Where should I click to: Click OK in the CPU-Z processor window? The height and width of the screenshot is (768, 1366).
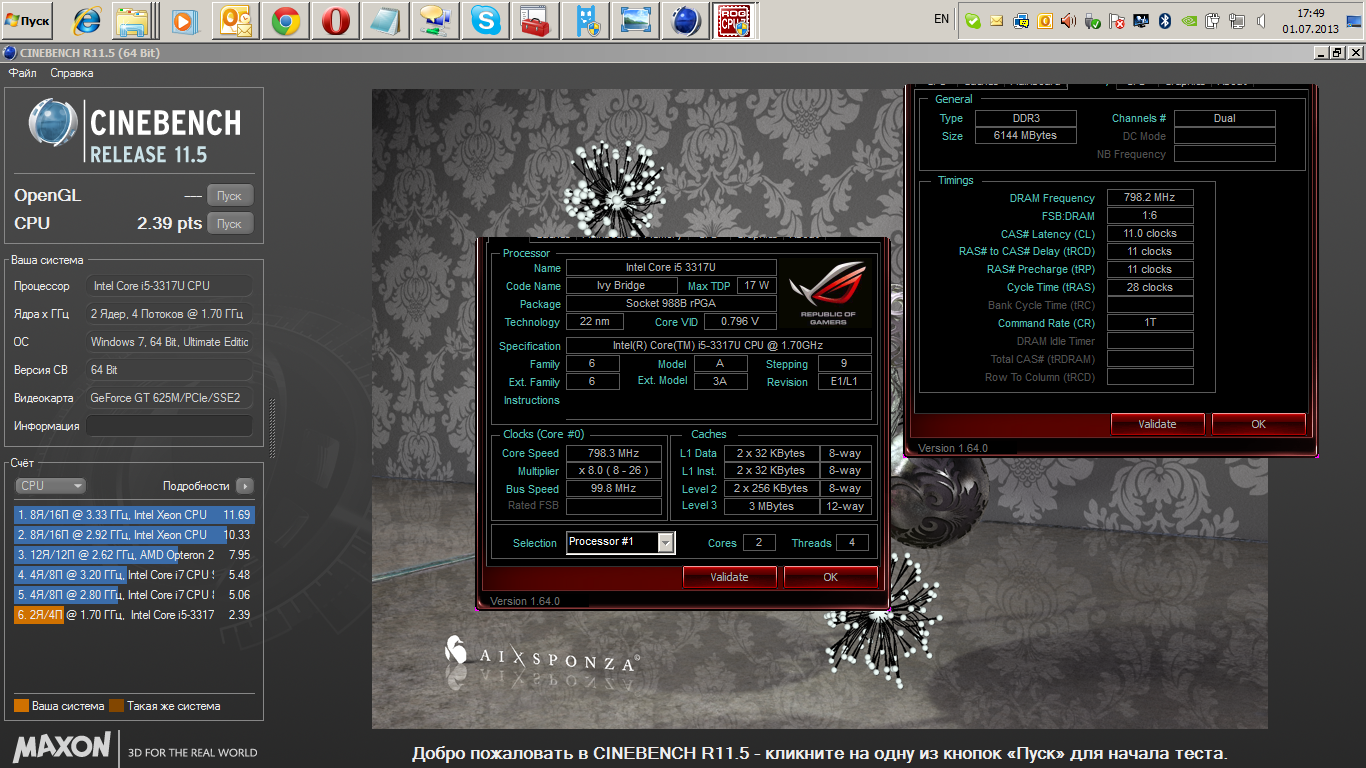pyautogui.click(x=830, y=577)
